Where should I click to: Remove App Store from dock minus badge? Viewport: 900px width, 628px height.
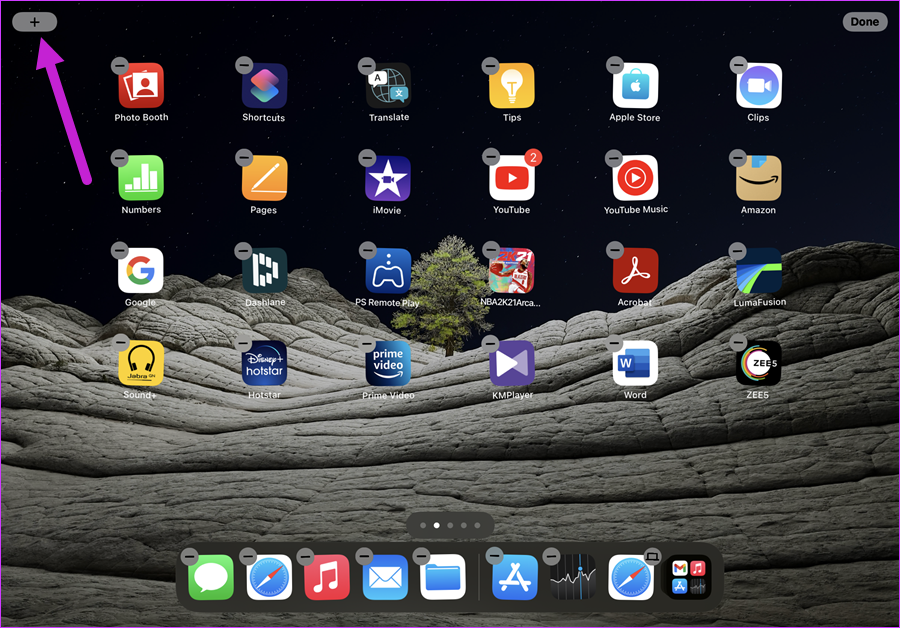494,556
